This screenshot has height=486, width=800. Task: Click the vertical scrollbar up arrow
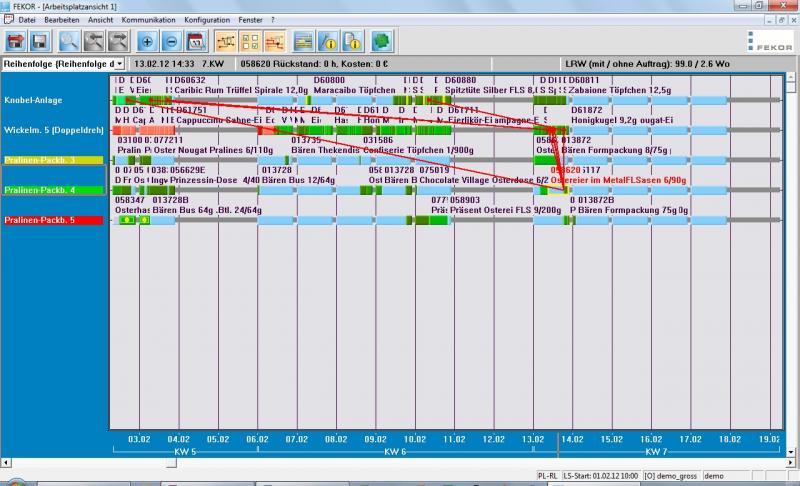tap(791, 78)
